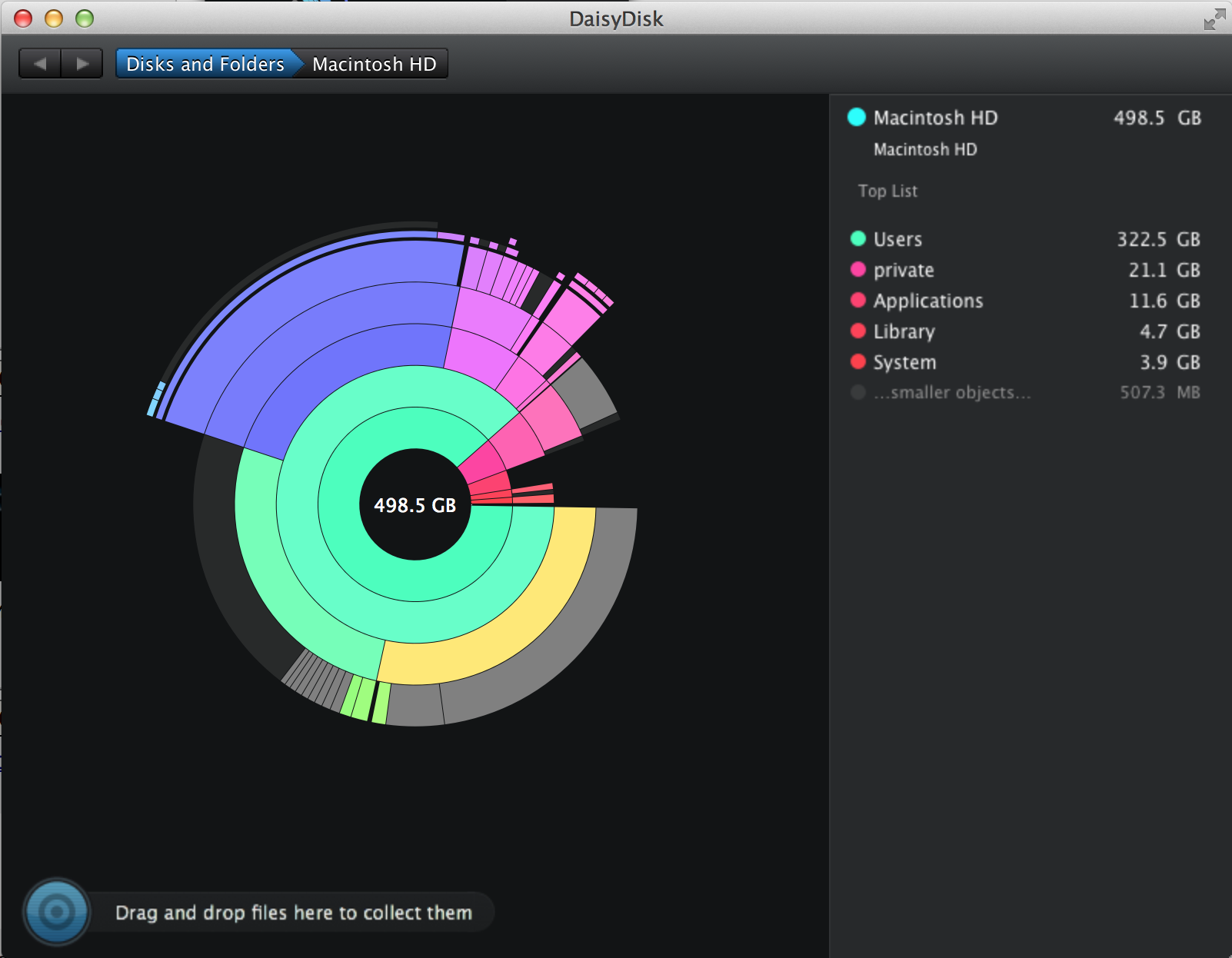Click the back navigation arrow
The image size is (1232, 958).
pos(40,64)
